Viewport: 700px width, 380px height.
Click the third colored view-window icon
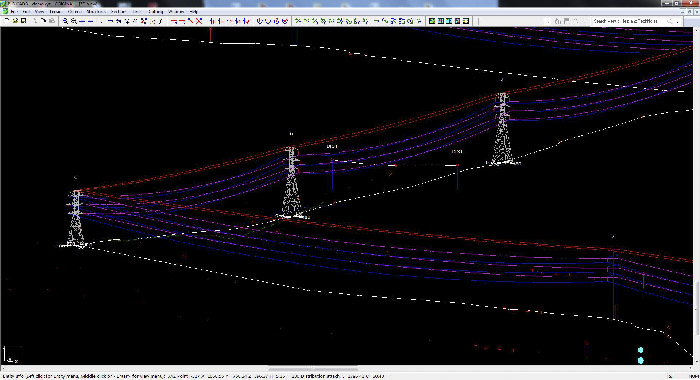(x=449, y=21)
